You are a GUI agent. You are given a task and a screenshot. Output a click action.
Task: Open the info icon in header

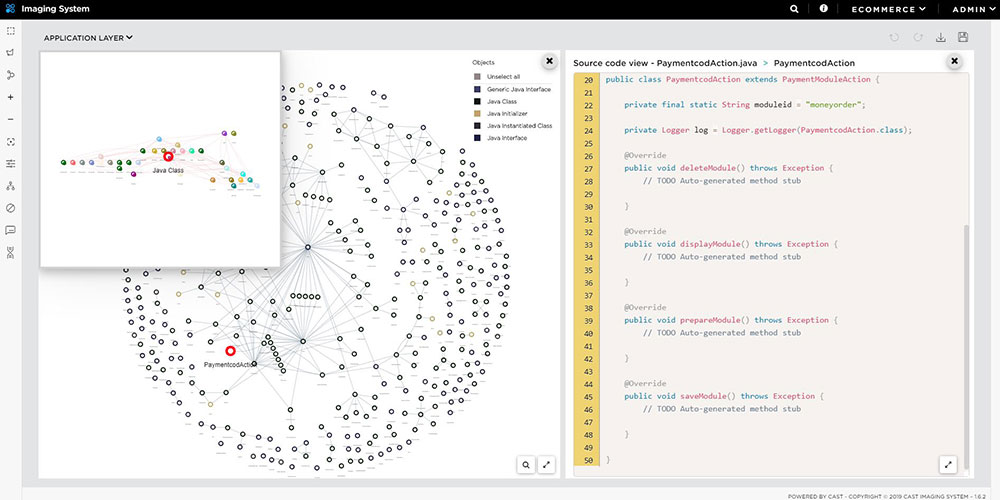[x=824, y=9]
